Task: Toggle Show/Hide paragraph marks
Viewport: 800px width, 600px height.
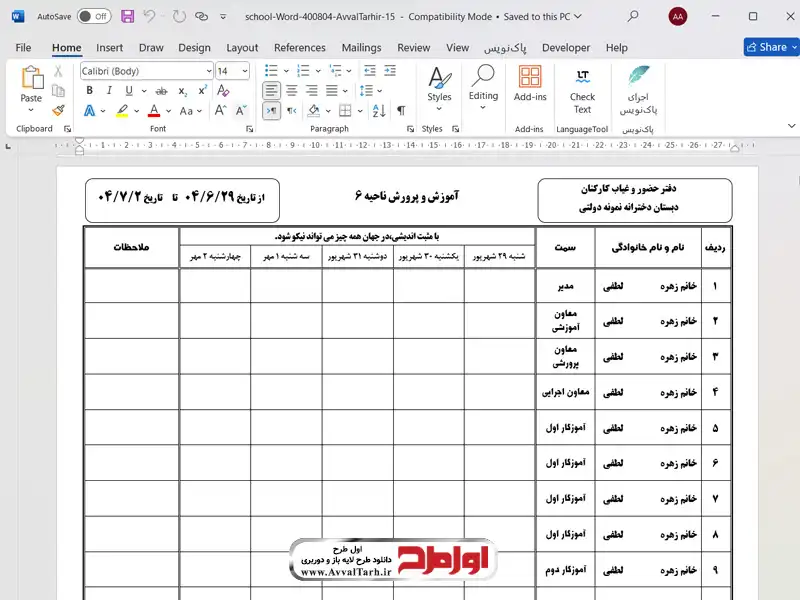Action: point(400,111)
